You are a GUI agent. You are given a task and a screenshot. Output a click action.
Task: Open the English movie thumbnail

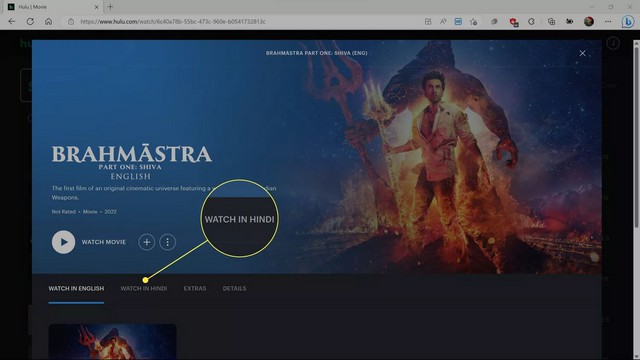(112, 342)
